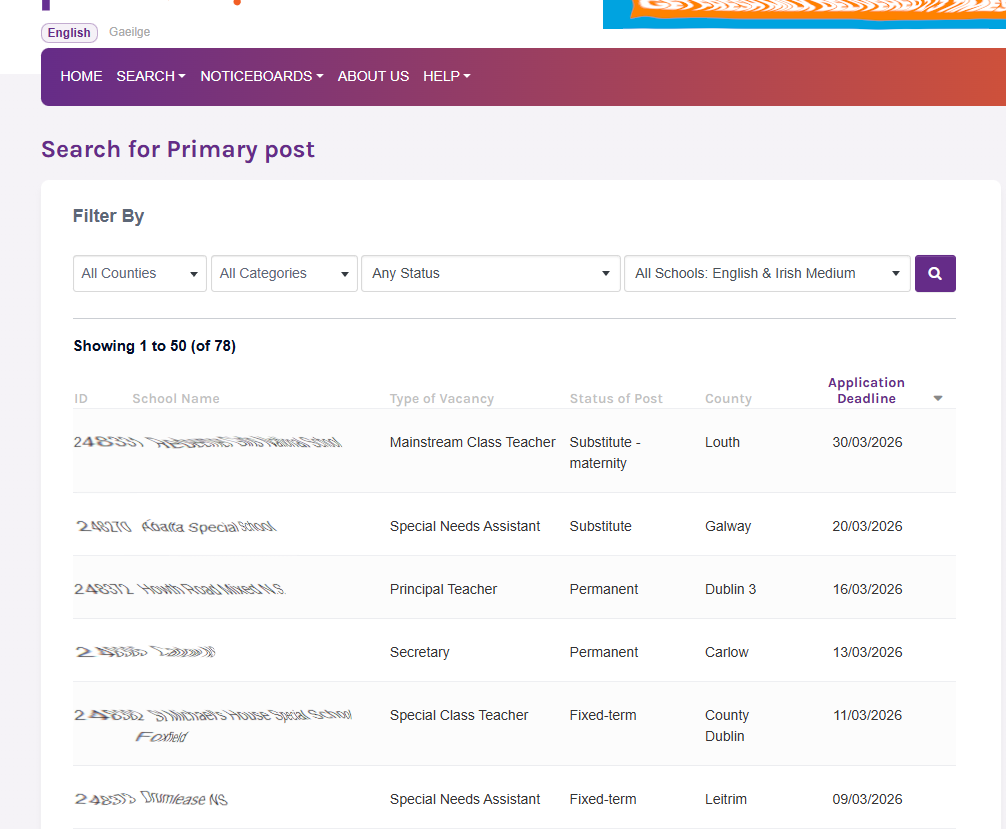The width and height of the screenshot is (1006, 829).
Task: Toggle sorting on the Application Deadline column
Action: click(866, 390)
